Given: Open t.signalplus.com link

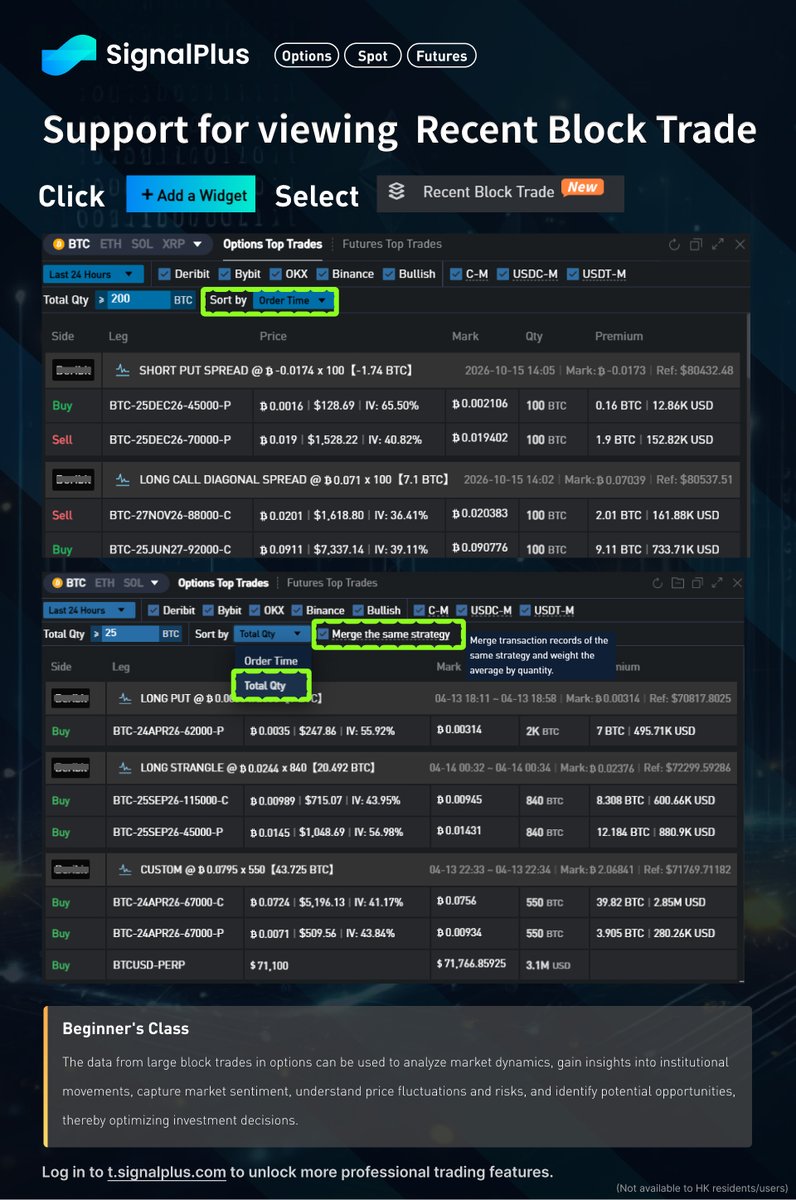Looking at the screenshot, I should 166,1172.
